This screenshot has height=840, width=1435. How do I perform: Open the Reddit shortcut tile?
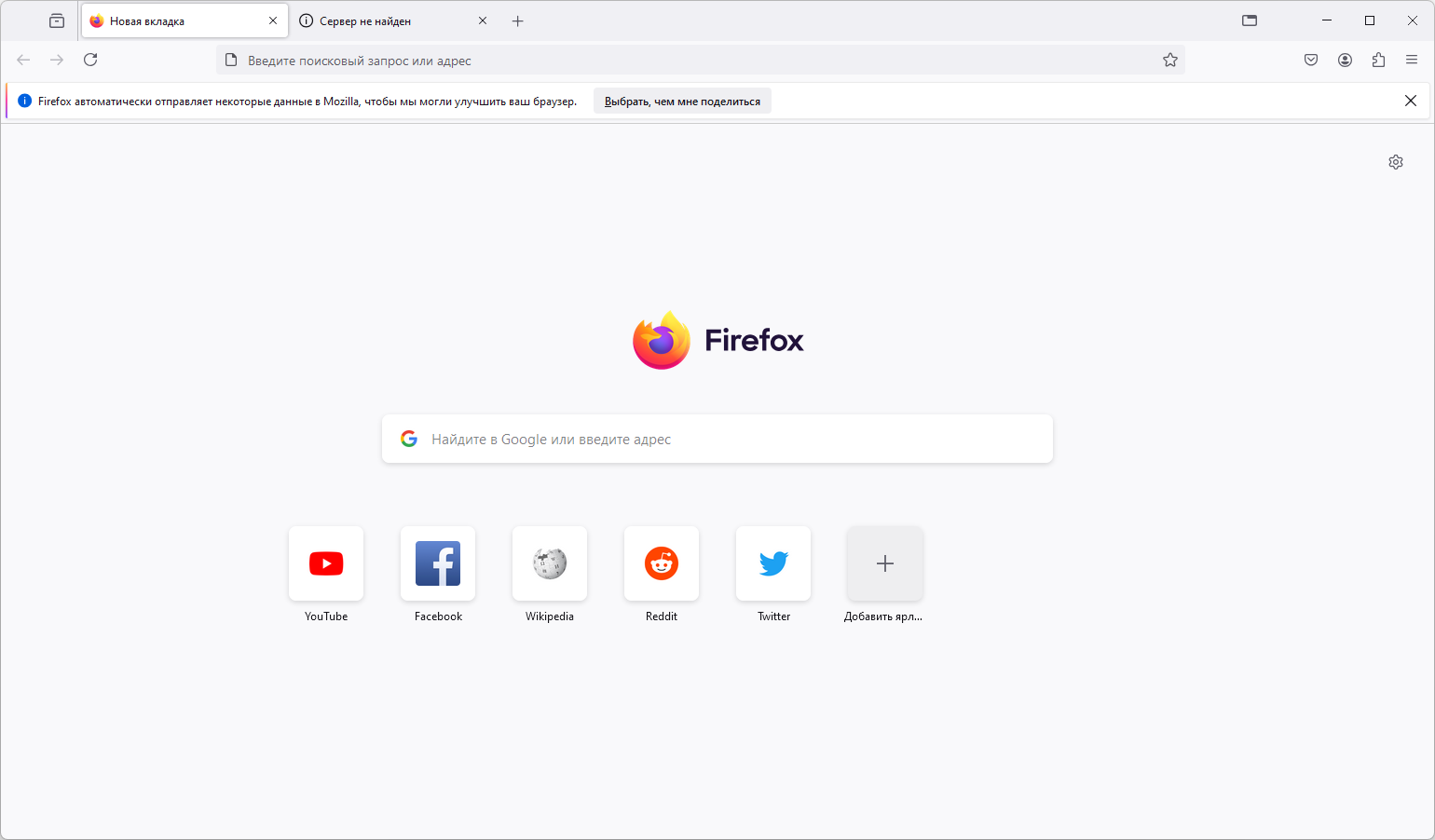662,563
